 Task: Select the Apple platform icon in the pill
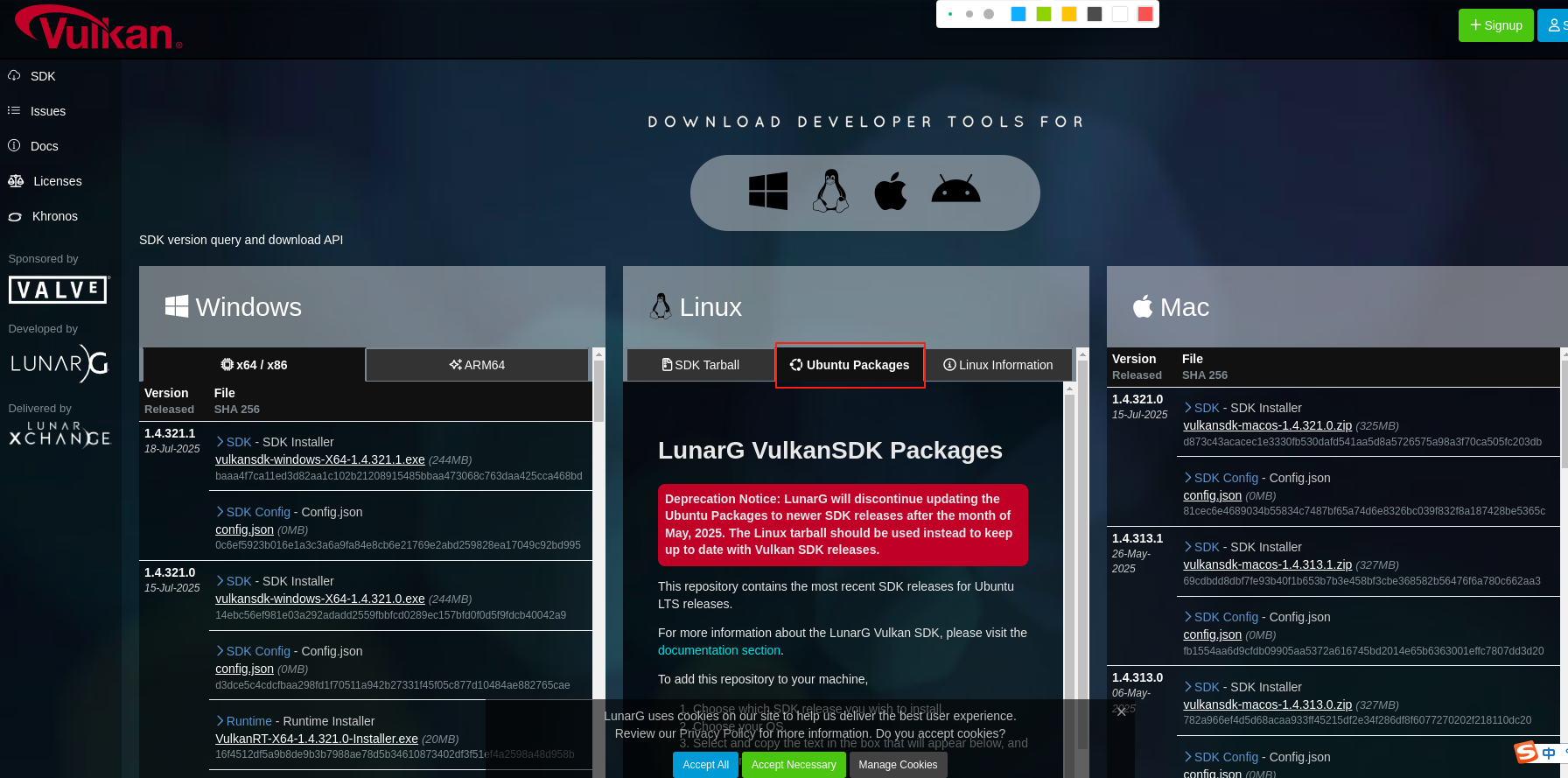pyautogui.click(x=891, y=191)
